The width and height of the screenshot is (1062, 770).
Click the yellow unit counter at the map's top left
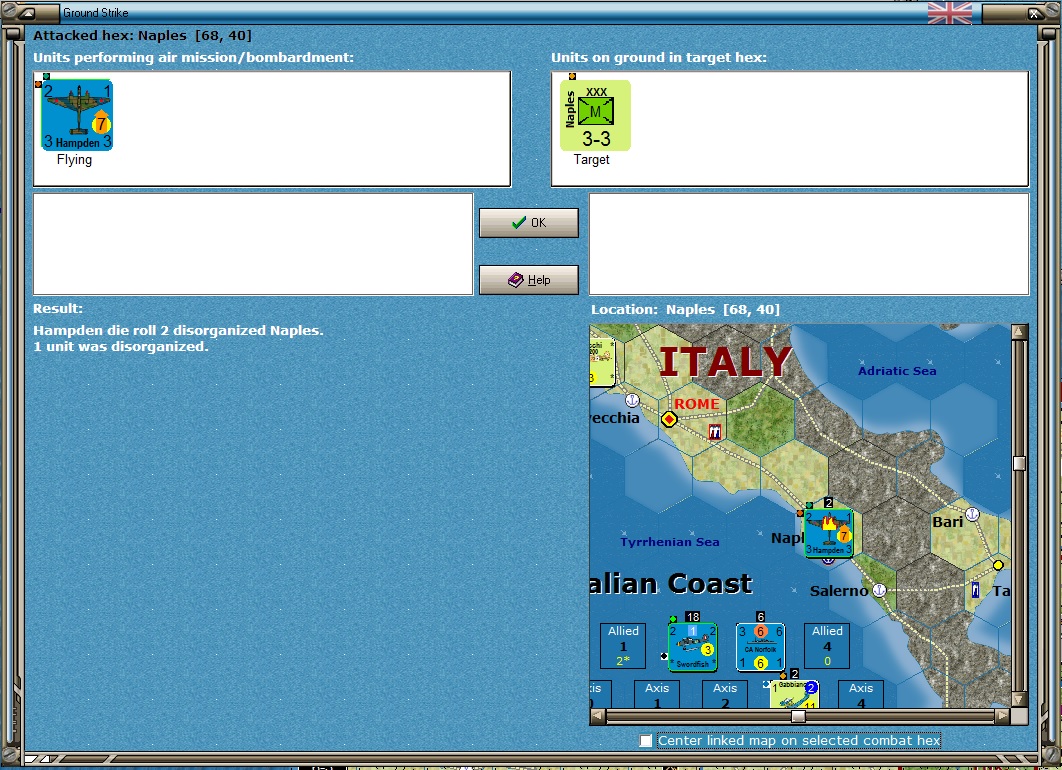[601, 362]
